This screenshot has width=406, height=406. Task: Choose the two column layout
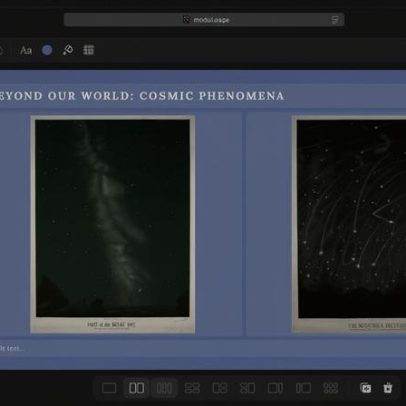pyautogui.click(x=137, y=388)
